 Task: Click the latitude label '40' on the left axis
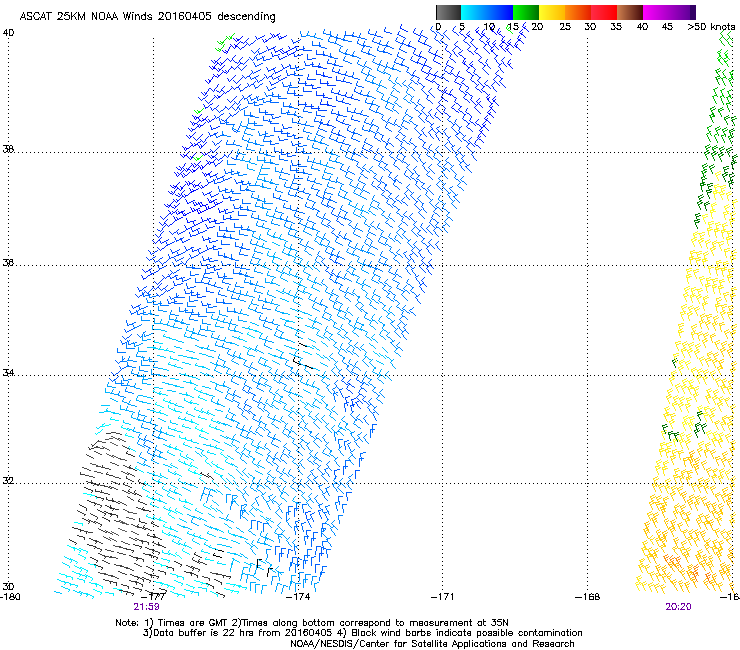[x=8, y=33]
